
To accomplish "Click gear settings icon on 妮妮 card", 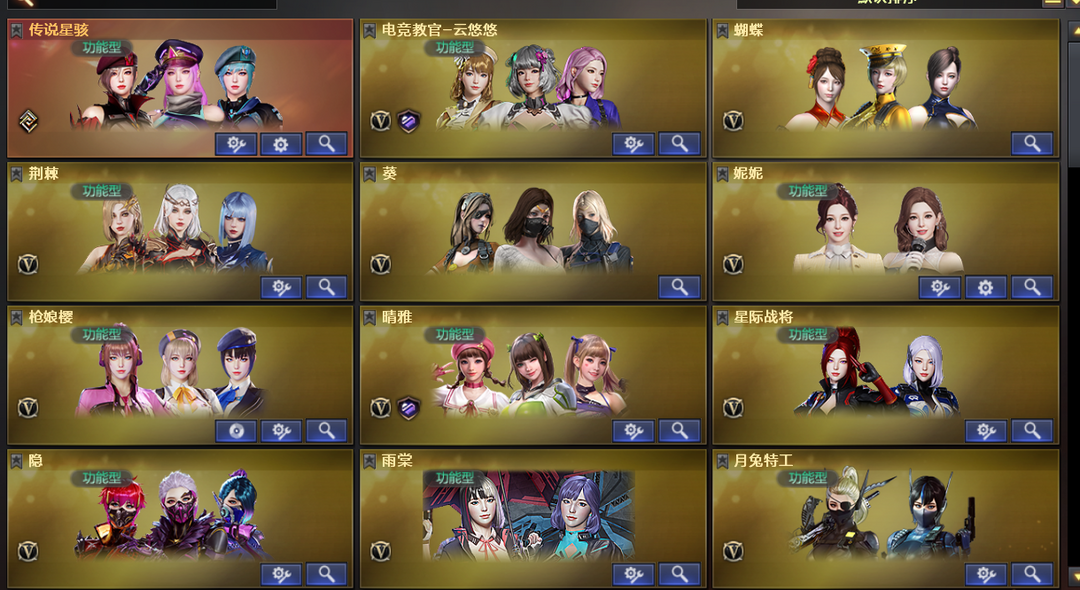I will coord(986,287).
